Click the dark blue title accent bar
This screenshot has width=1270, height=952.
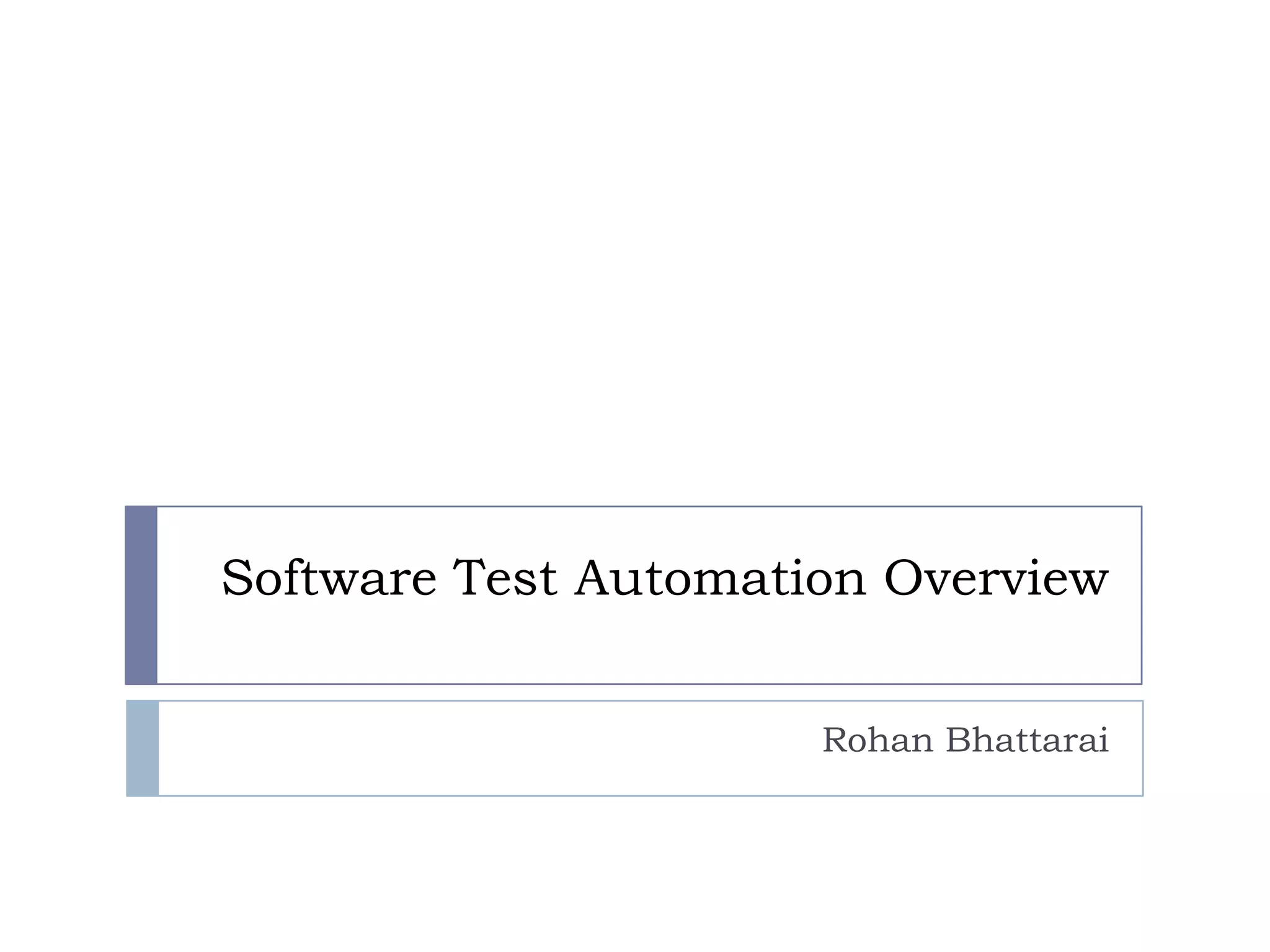141,595
